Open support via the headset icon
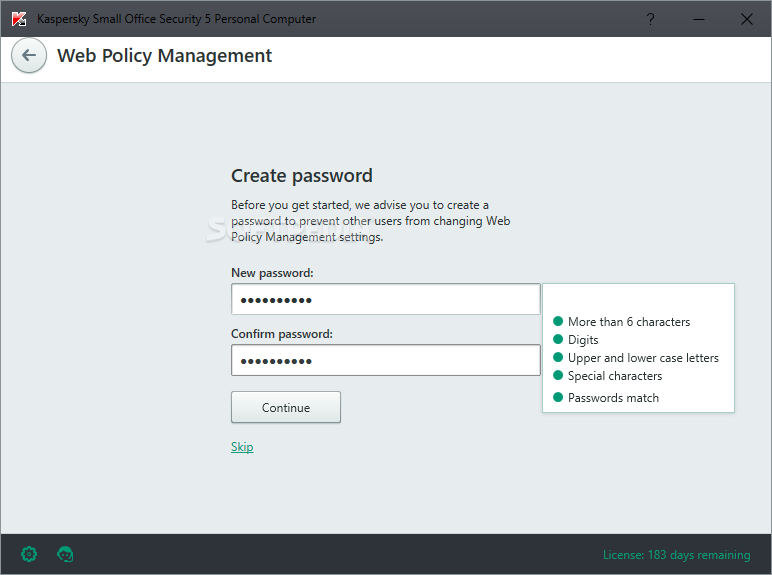 coord(65,554)
